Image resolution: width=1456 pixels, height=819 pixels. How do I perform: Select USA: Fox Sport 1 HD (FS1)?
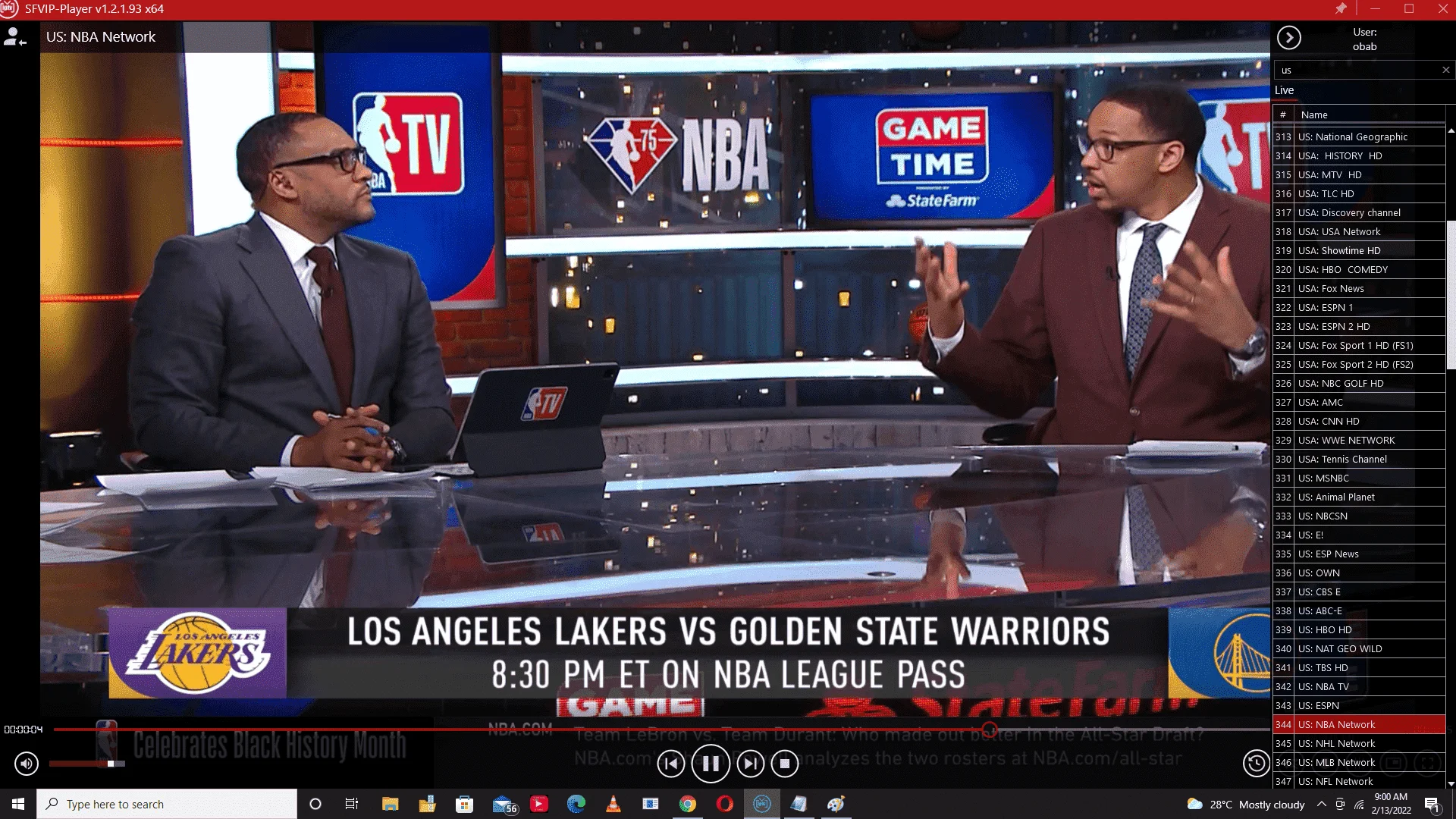pos(1359,345)
